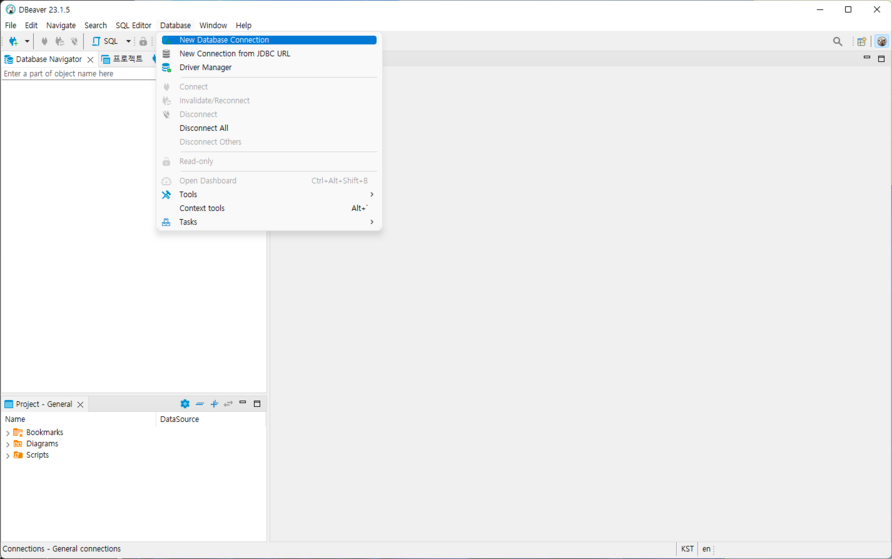Click the new connection plug icon in toolbar
The image size is (892, 559).
[x=13, y=42]
